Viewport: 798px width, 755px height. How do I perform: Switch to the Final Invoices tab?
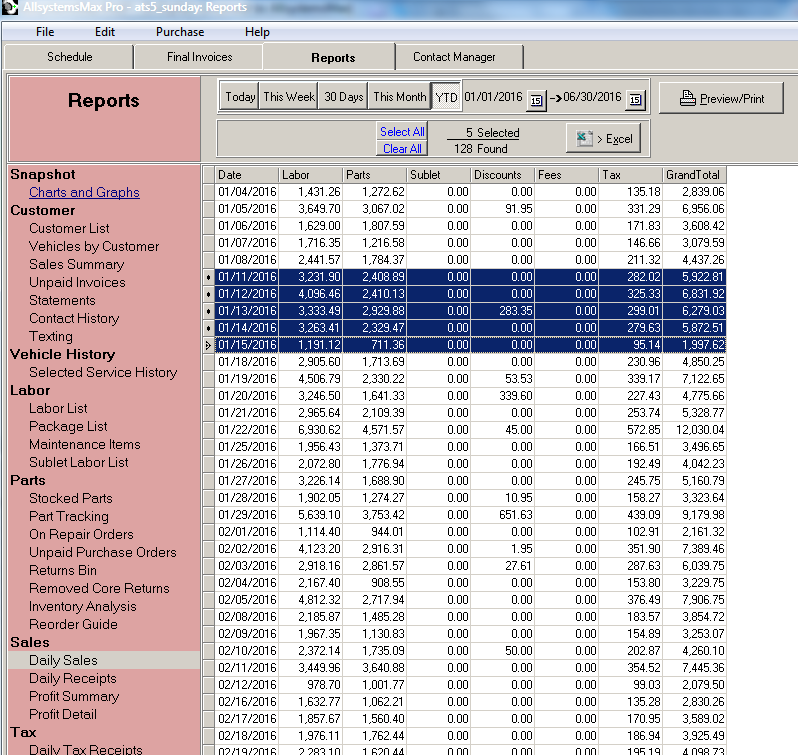(199, 57)
